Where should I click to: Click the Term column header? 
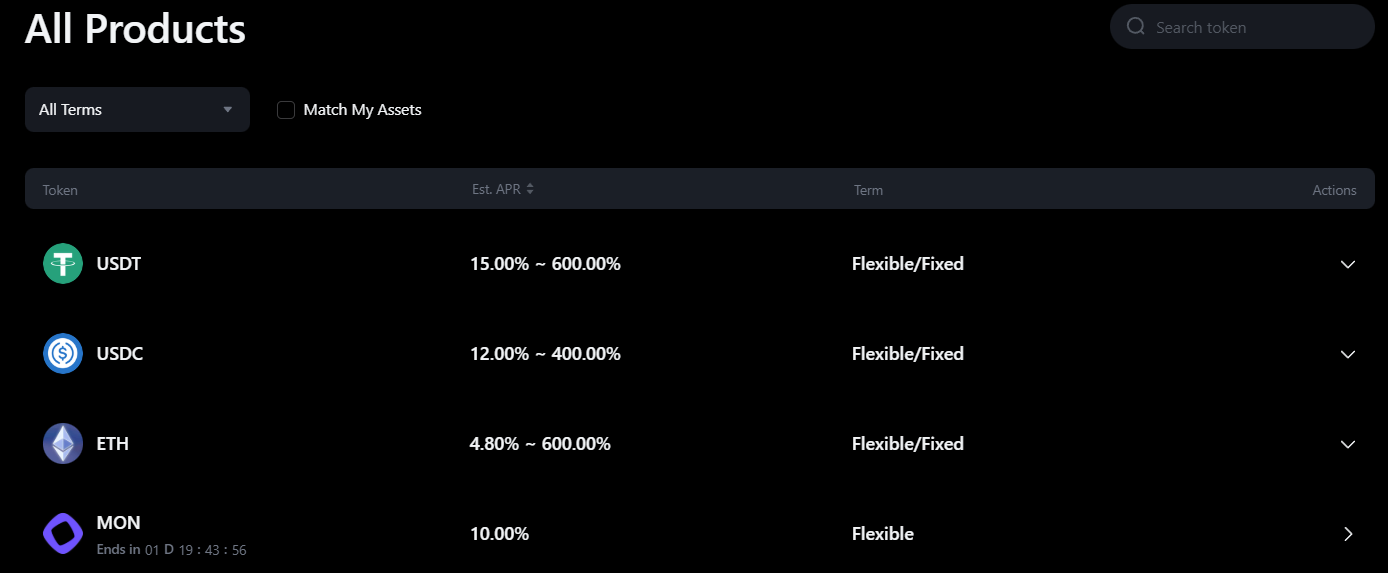pos(868,190)
